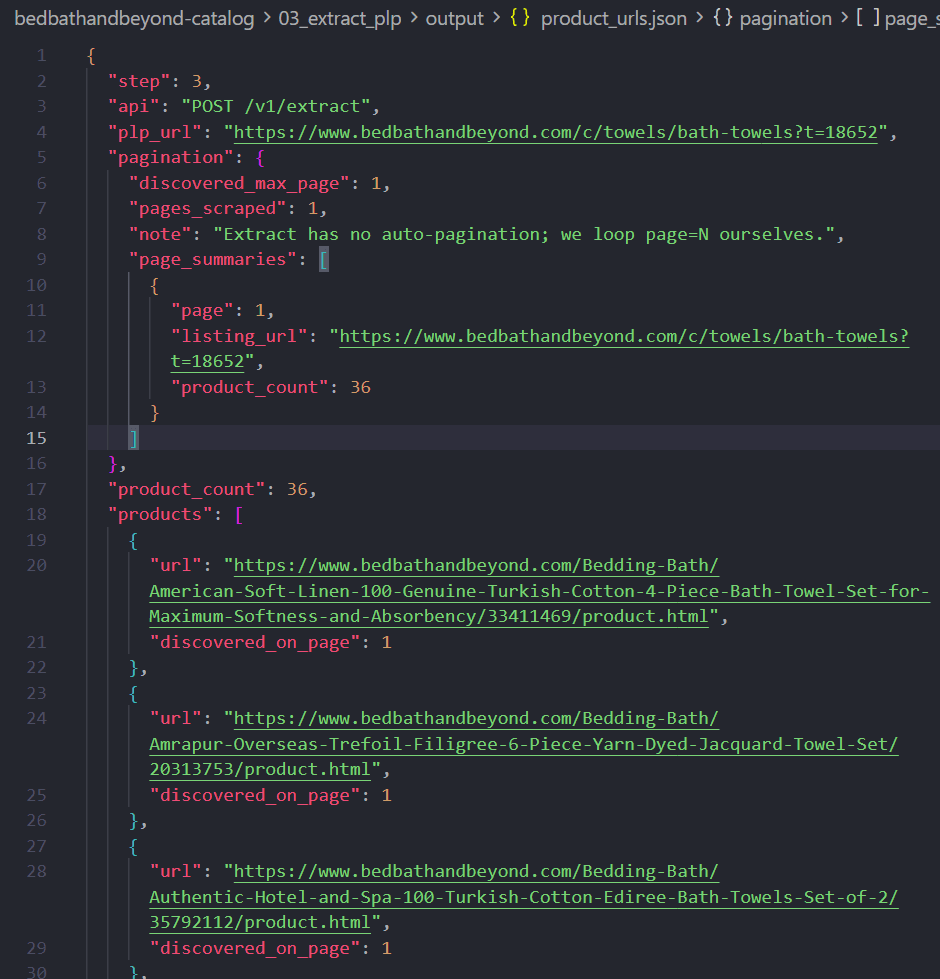Click the note string about auto-pagination

pos(524,235)
